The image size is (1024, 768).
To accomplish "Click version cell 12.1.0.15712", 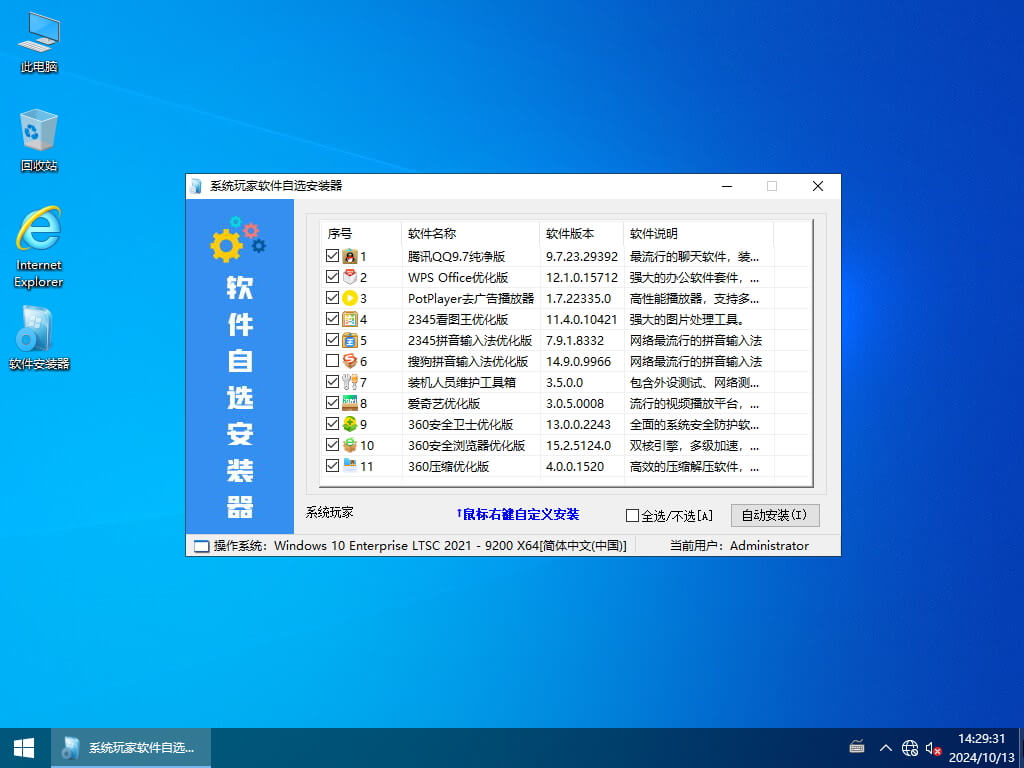I will (581, 278).
